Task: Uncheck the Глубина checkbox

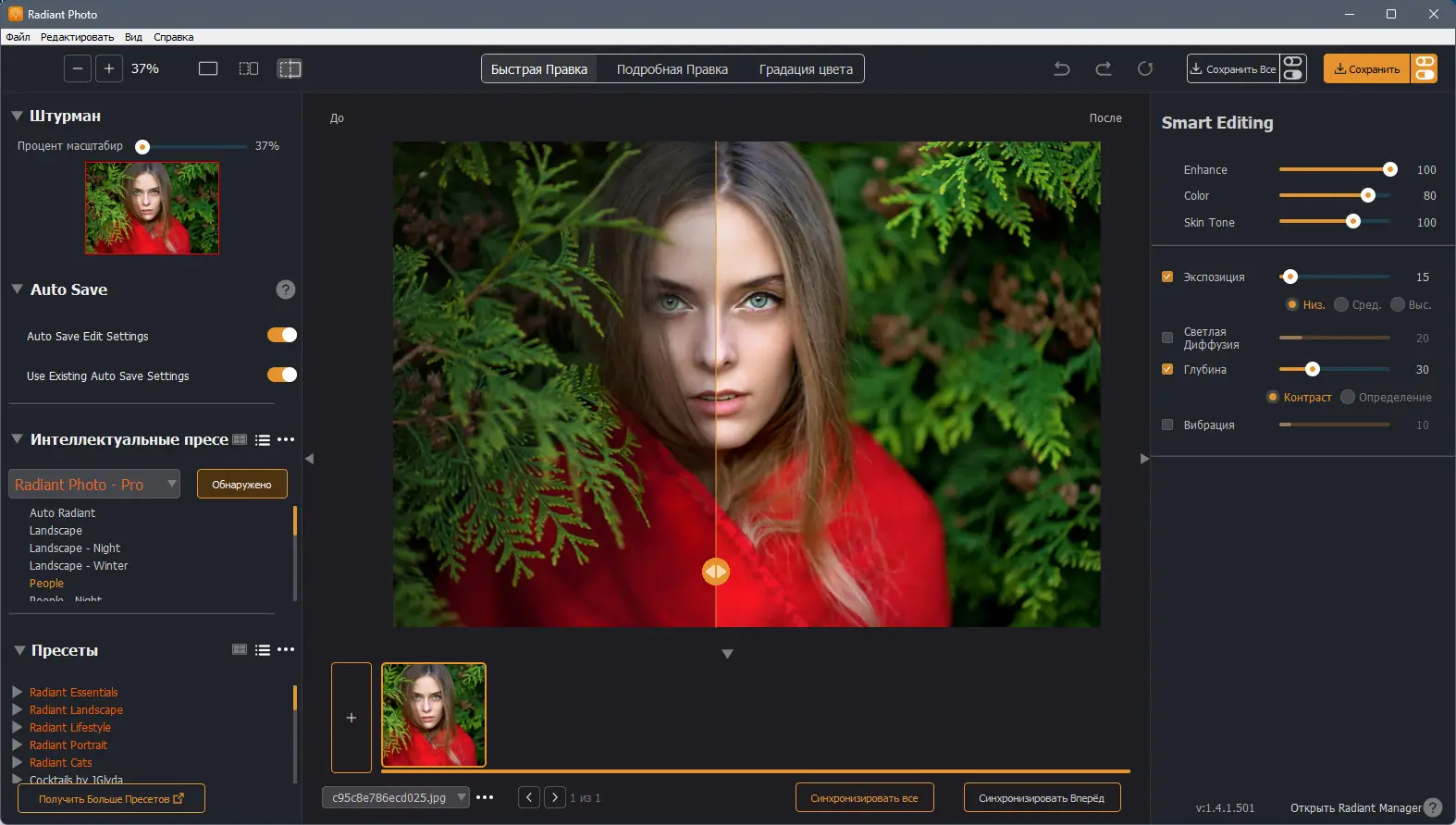Action: tap(1167, 369)
